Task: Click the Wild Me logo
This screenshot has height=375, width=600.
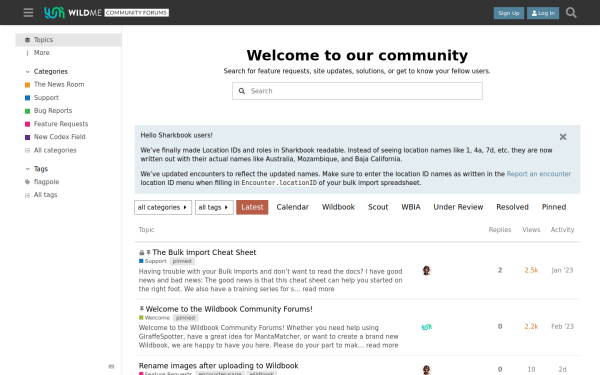Action: pos(106,13)
